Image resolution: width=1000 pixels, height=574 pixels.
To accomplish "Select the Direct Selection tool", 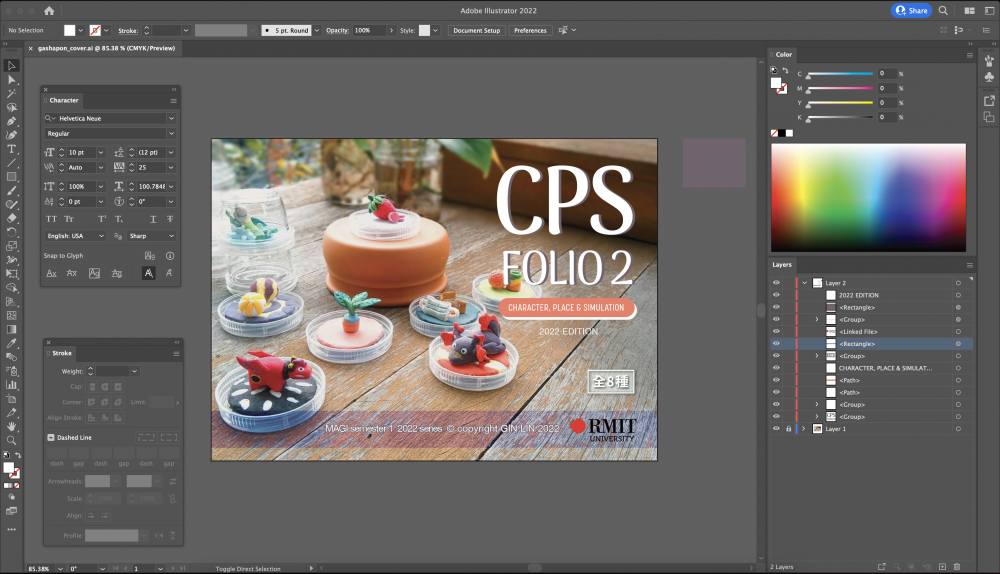I will tap(11, 80).
